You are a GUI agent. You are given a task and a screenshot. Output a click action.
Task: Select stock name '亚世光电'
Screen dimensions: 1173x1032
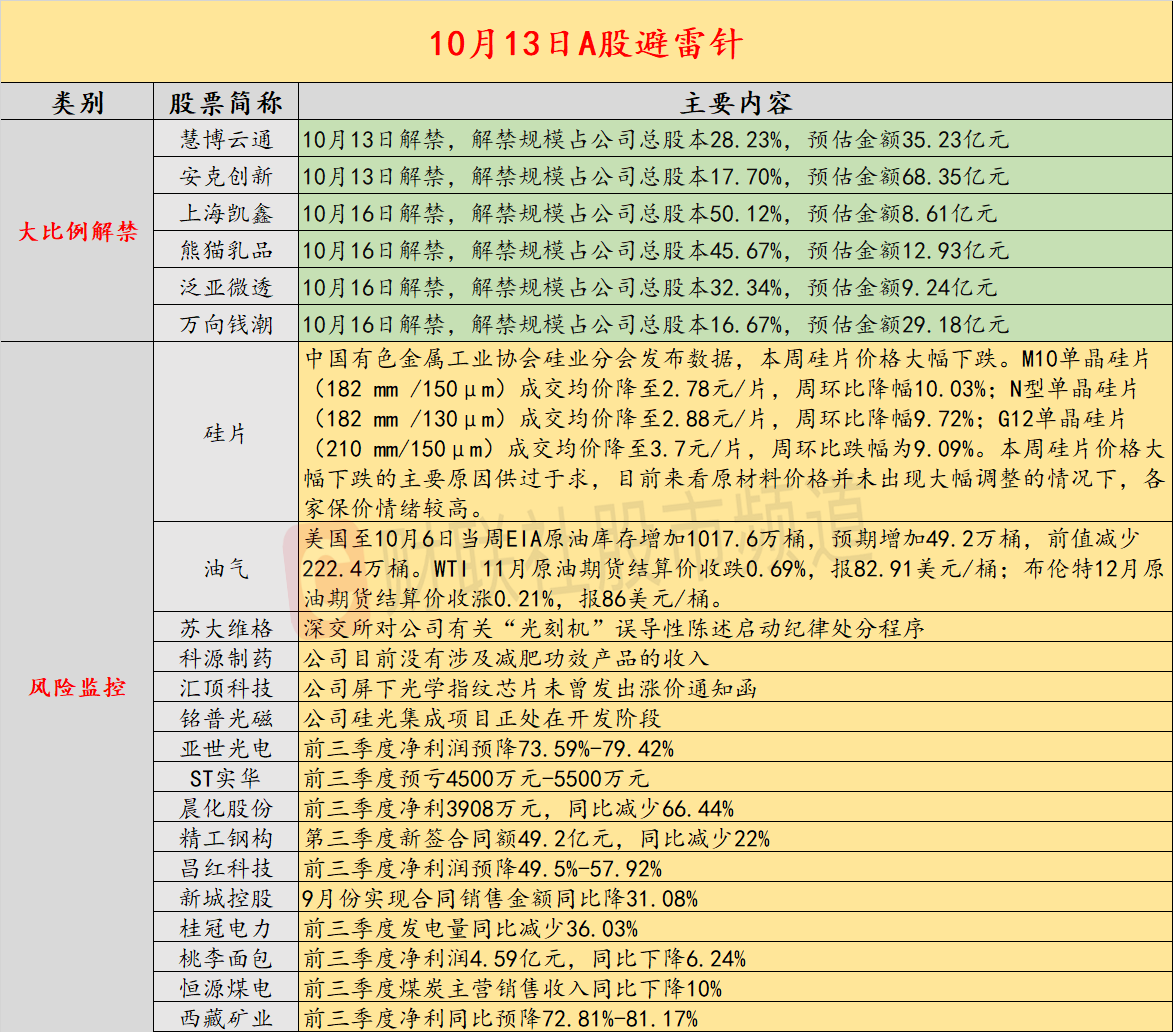click(x=226, y=748)
